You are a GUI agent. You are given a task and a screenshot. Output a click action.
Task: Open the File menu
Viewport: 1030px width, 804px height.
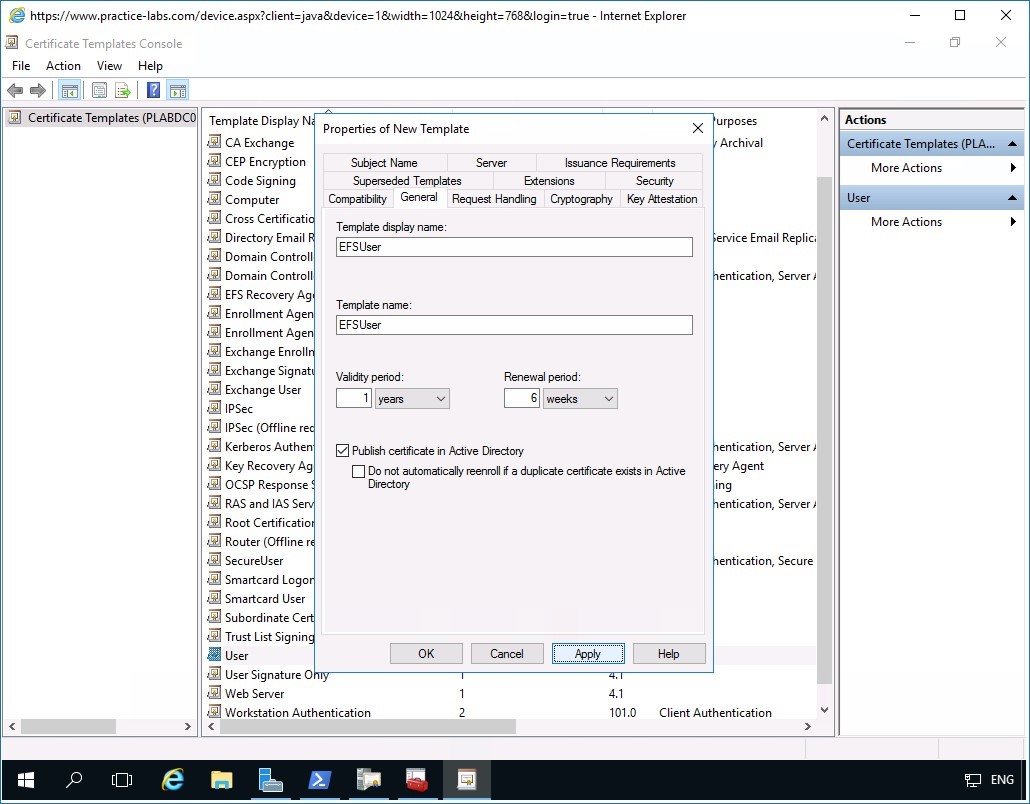(21, 66)
